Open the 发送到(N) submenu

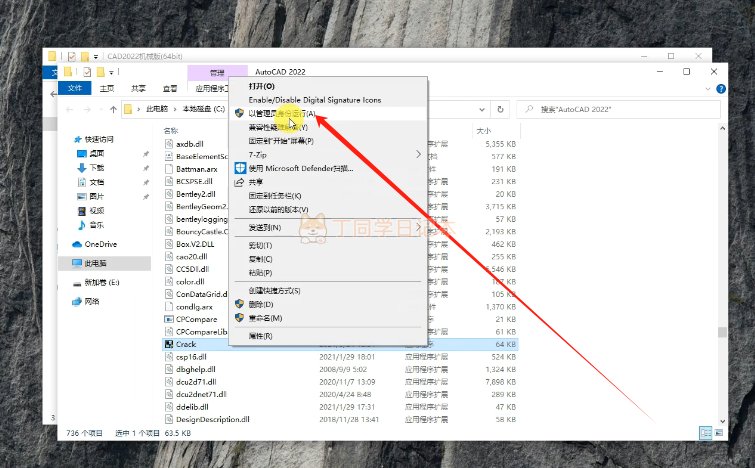pyautogui.click(x=265, y=227)
